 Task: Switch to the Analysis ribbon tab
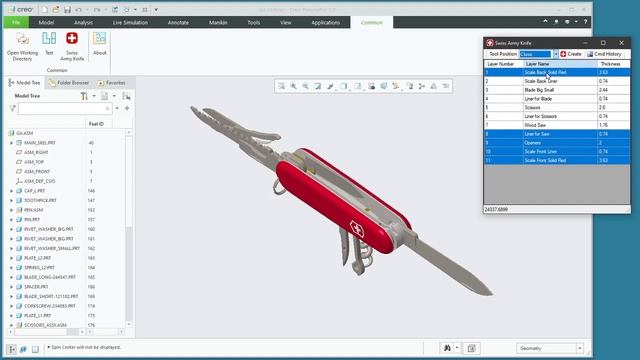(x=83, y=22)
